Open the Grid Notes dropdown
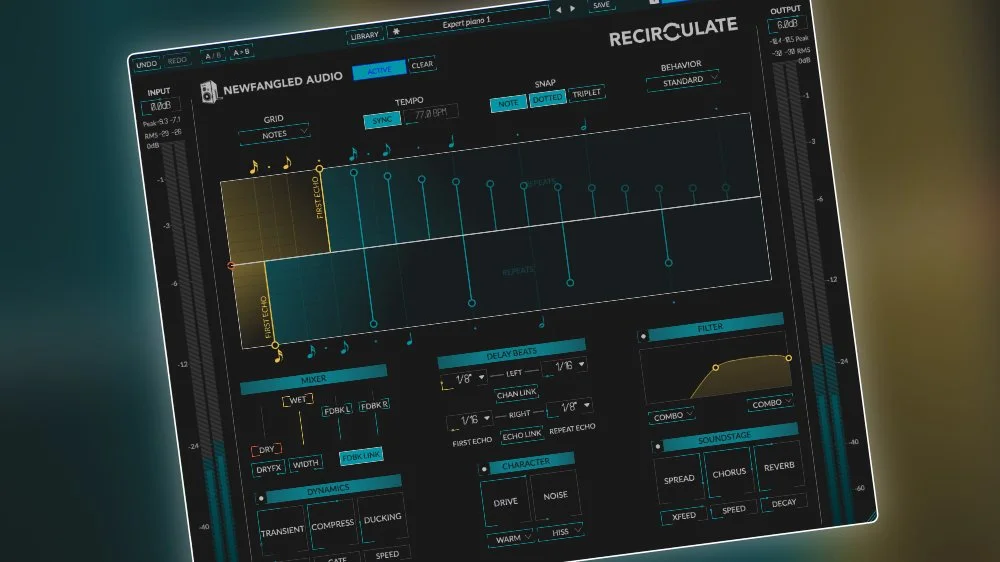The image size is (1000, 562). coord(274,135)
